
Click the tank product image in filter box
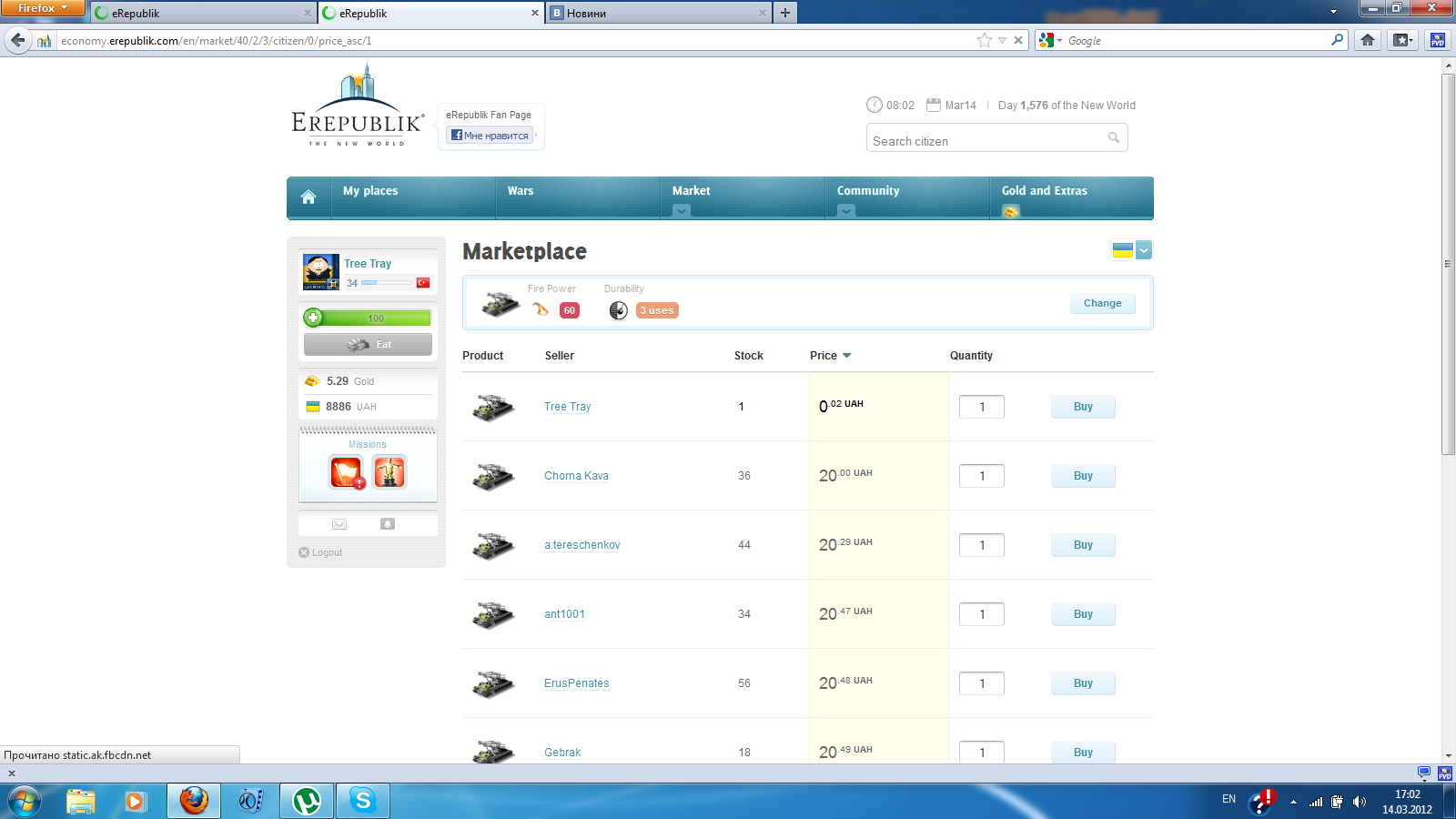pyautogui.click(x=500, y=304)
